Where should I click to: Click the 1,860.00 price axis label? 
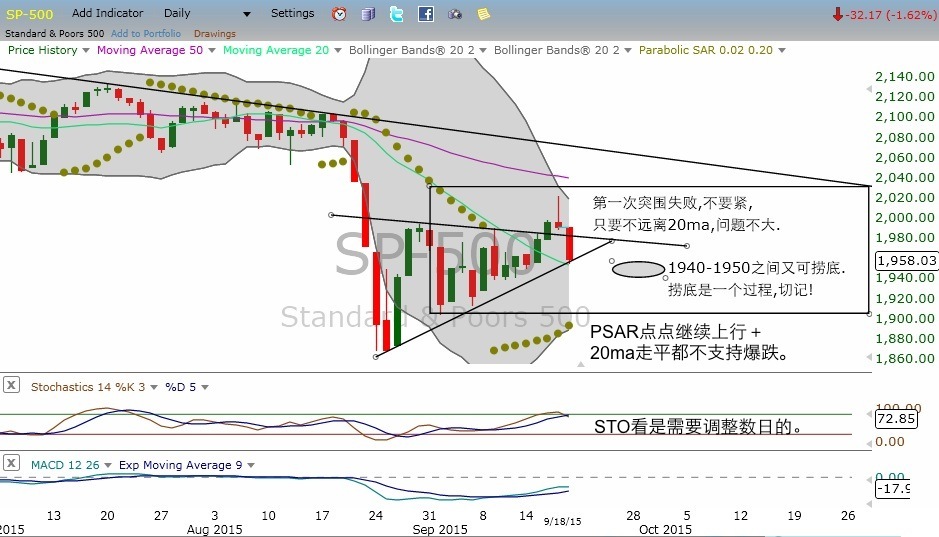[x=905, y=359]
